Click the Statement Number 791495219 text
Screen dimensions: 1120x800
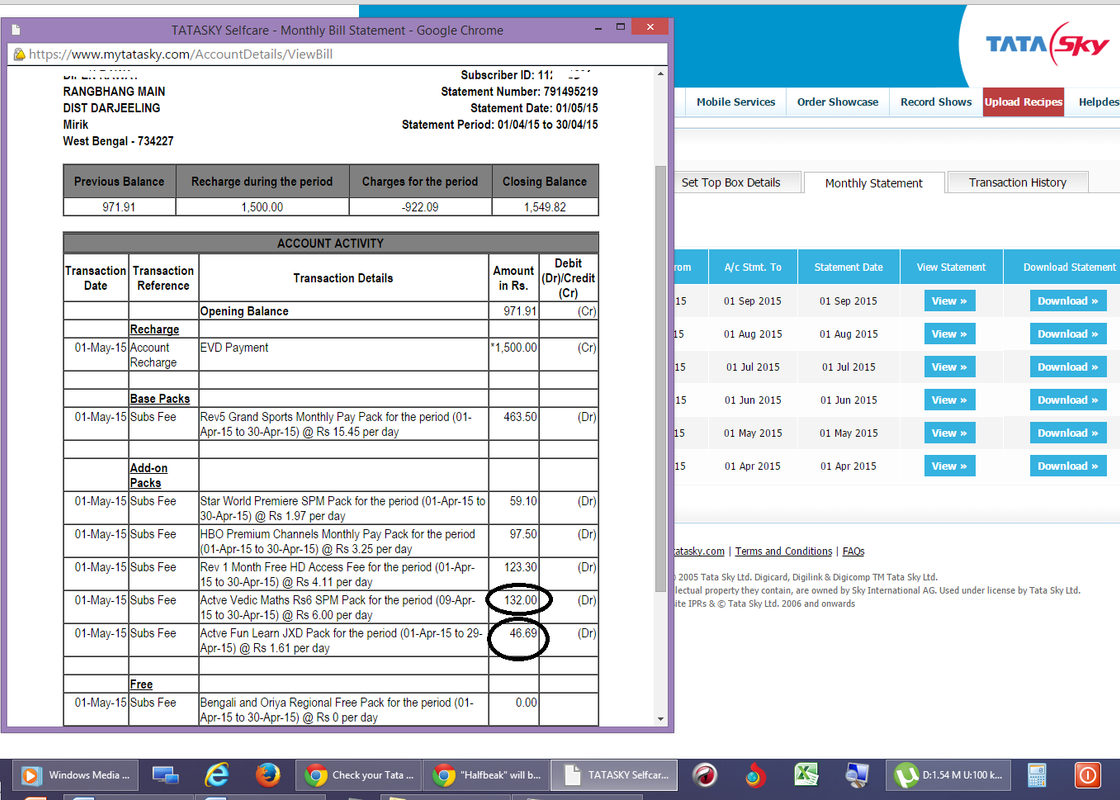tap(519, 91)
